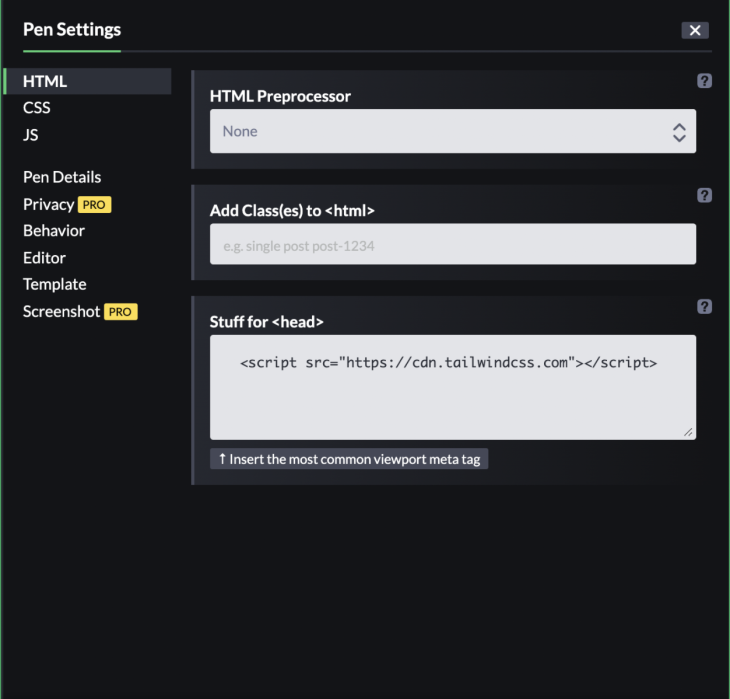Open Template settings
Image resolution: width=730 pixels, height=699 pixels.
(x=54, y=285)
